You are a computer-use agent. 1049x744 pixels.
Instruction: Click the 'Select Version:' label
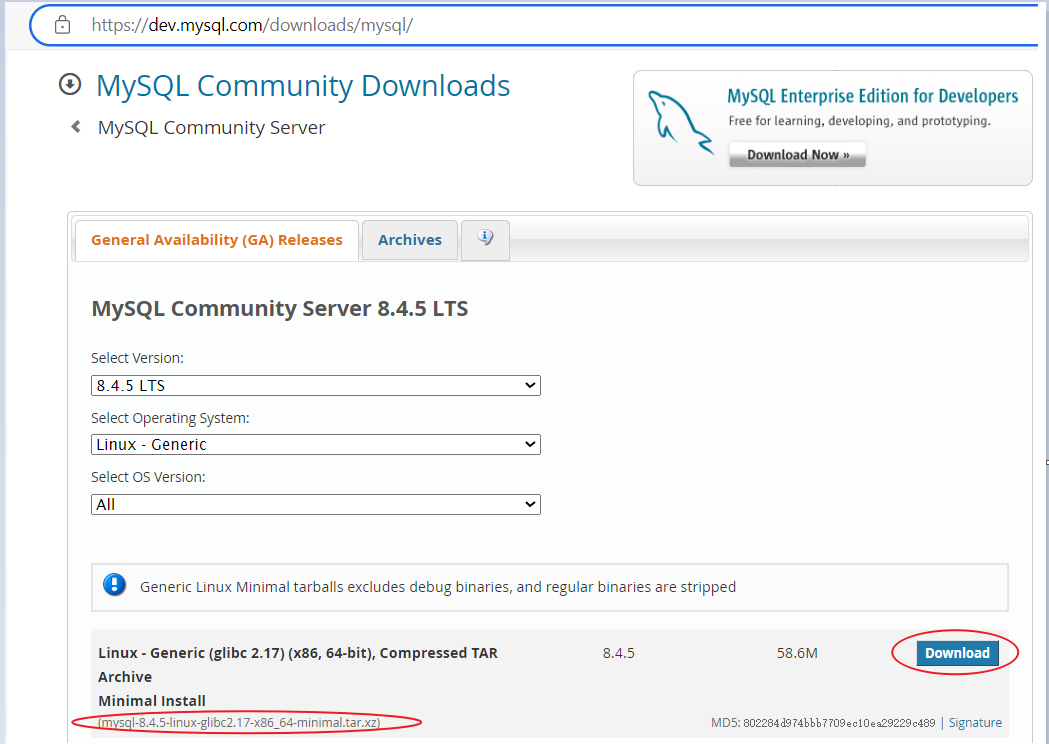coord(137,358)
